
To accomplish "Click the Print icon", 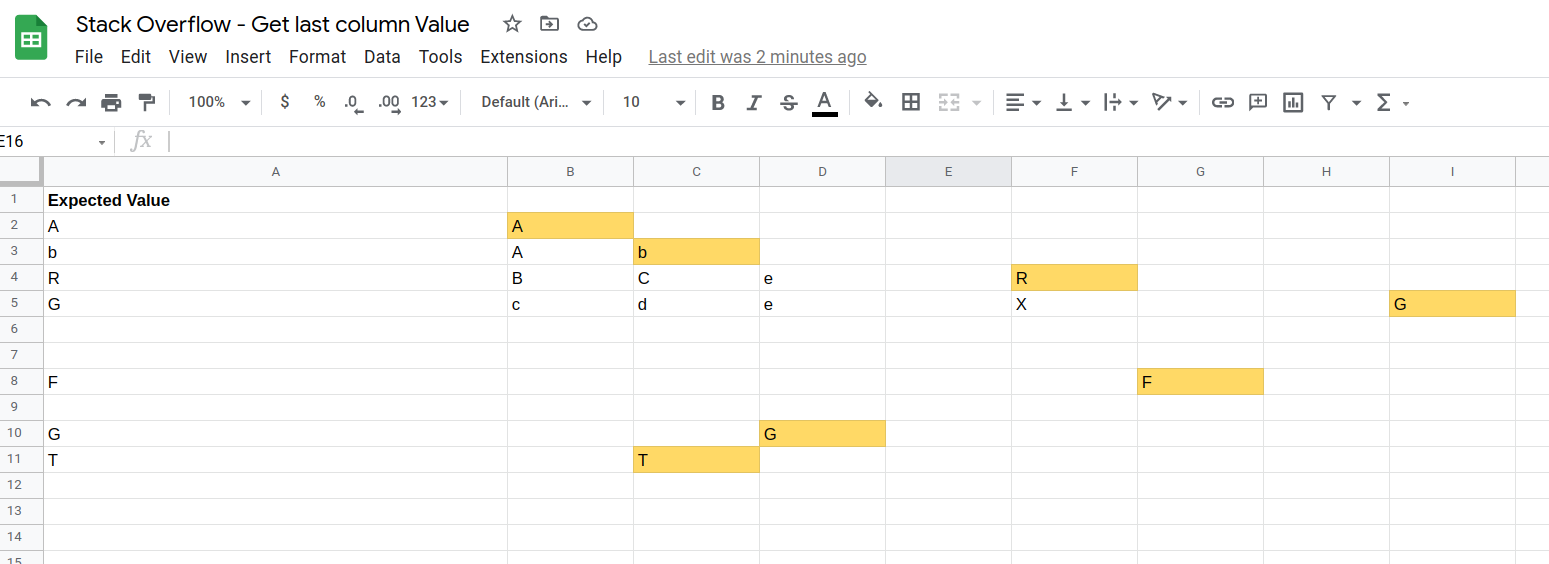I will coord(111,102).
